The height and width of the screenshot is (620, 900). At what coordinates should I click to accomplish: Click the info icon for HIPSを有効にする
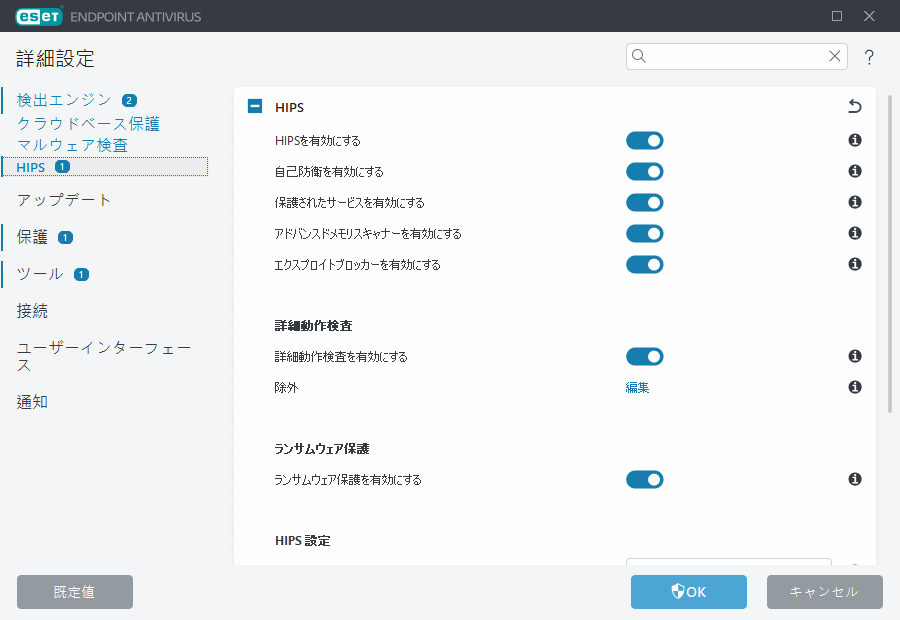coord(855,141)
